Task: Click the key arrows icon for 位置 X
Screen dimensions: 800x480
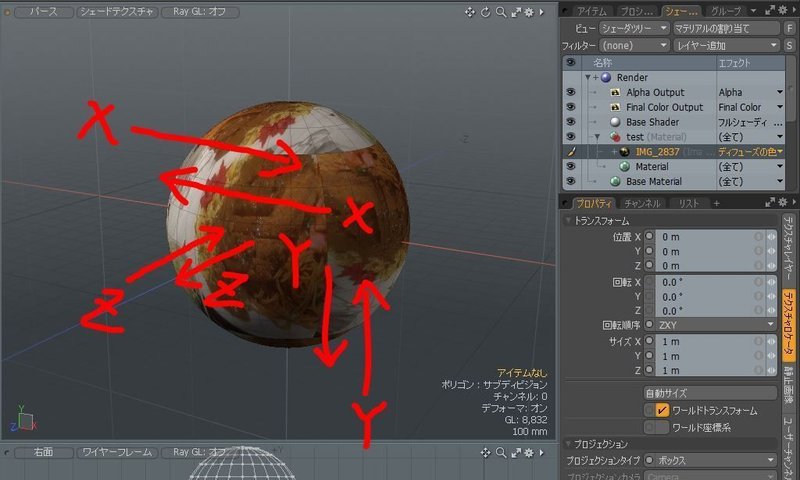Action: (771, 237)
